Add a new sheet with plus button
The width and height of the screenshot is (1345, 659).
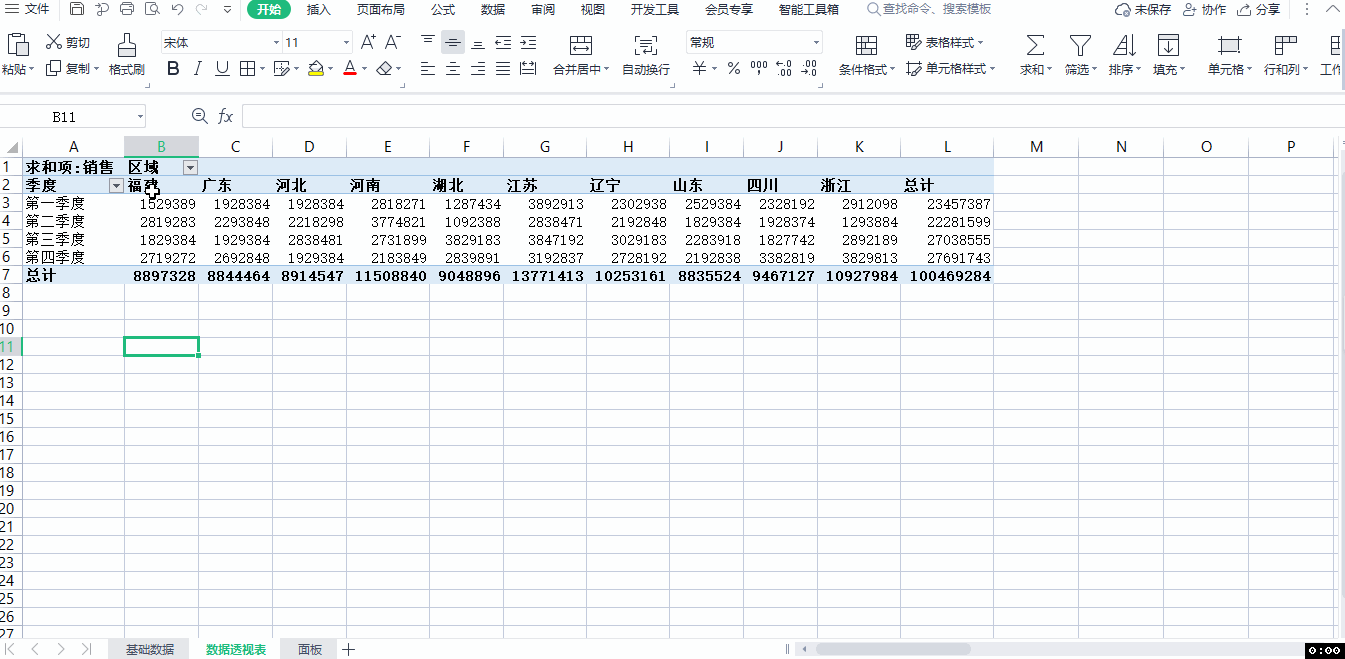click(348, 650)
